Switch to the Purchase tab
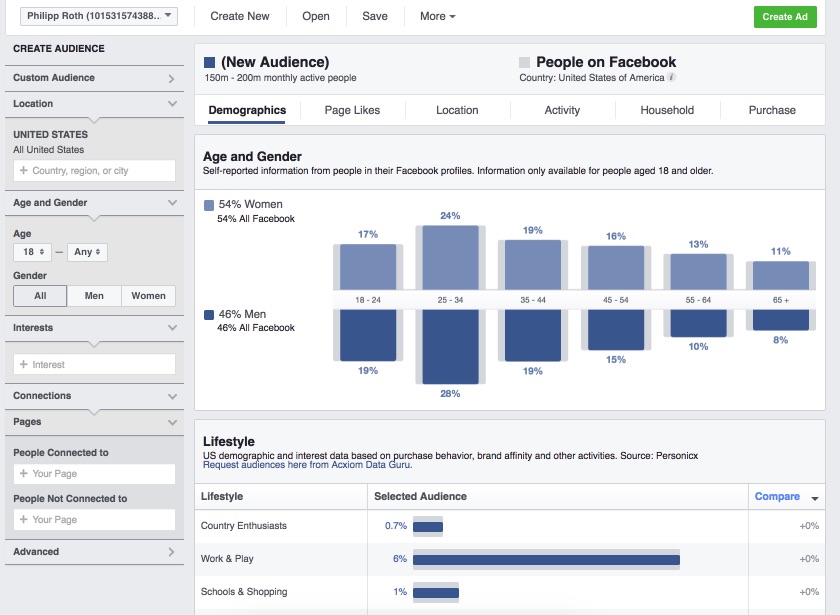This screenshot has height=615, width=840. click(x=772, y=110)
